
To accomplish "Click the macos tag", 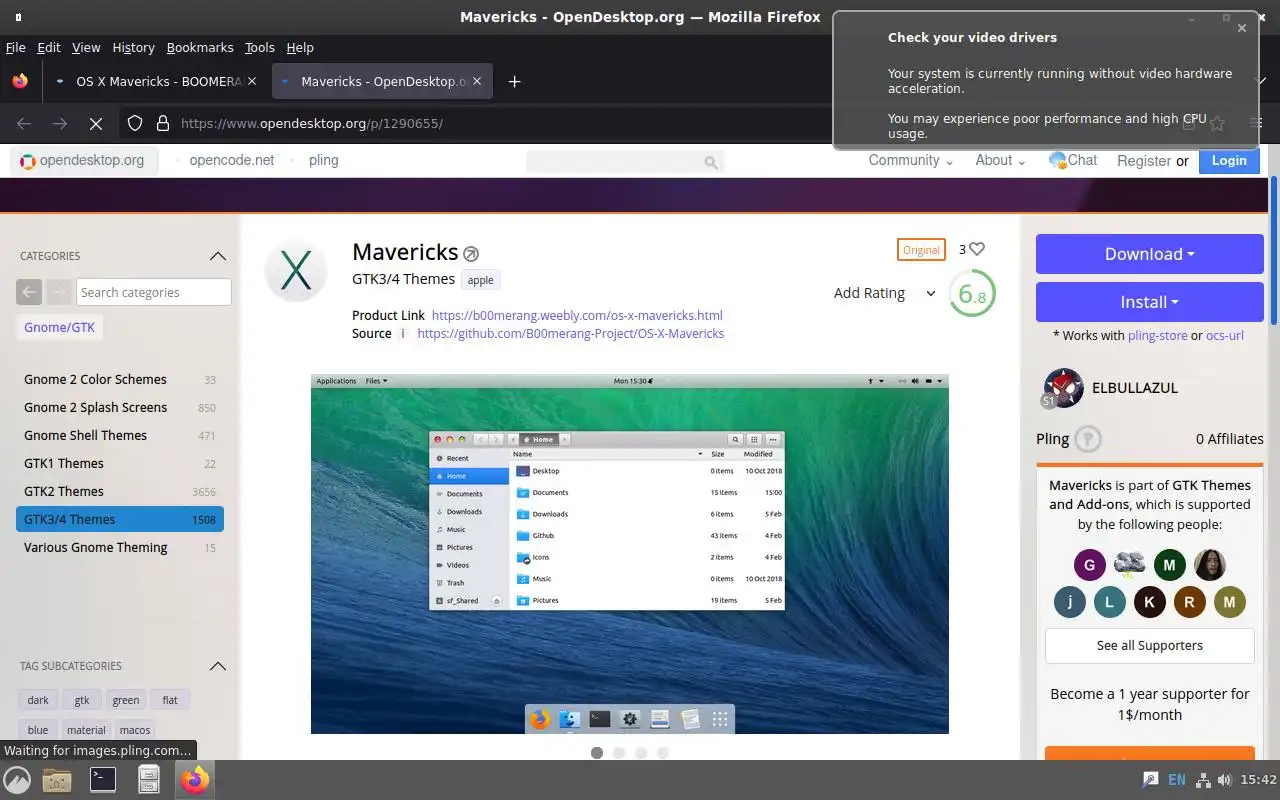I will [x=135, y=730].
